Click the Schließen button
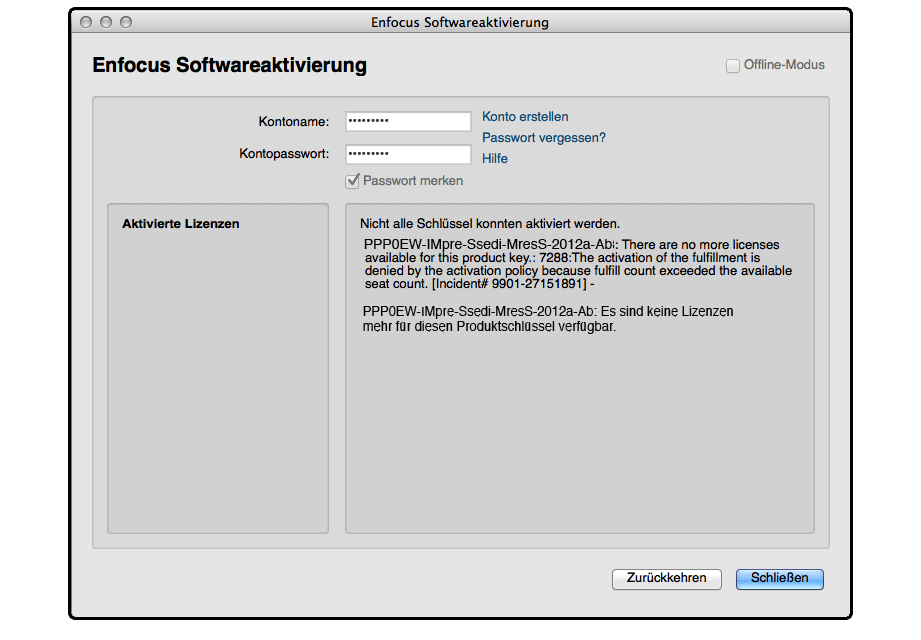This screenshot has height=640, width=921. pos(779,578)
